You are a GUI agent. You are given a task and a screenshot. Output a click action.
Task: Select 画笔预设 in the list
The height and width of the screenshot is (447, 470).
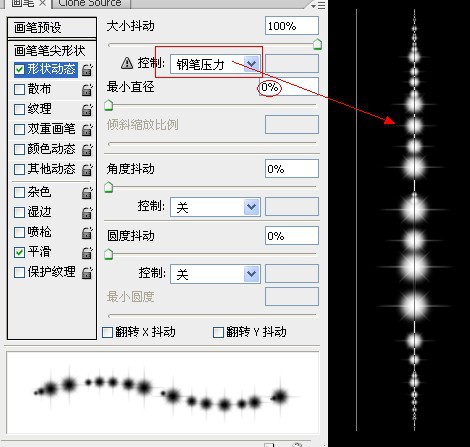[52, 28]
